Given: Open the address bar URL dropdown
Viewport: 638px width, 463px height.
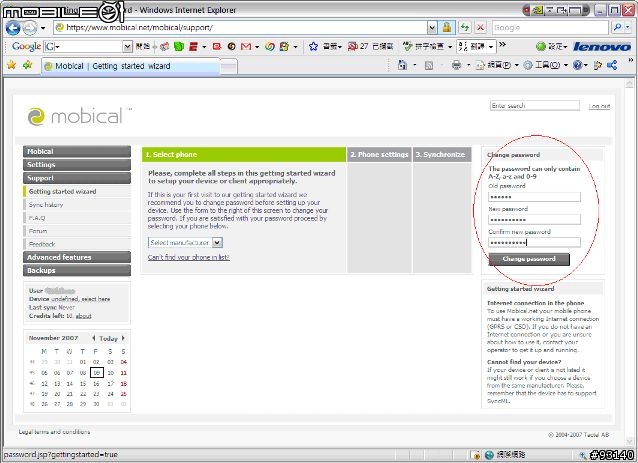Looking at the screenshot, I should (432, 28).
